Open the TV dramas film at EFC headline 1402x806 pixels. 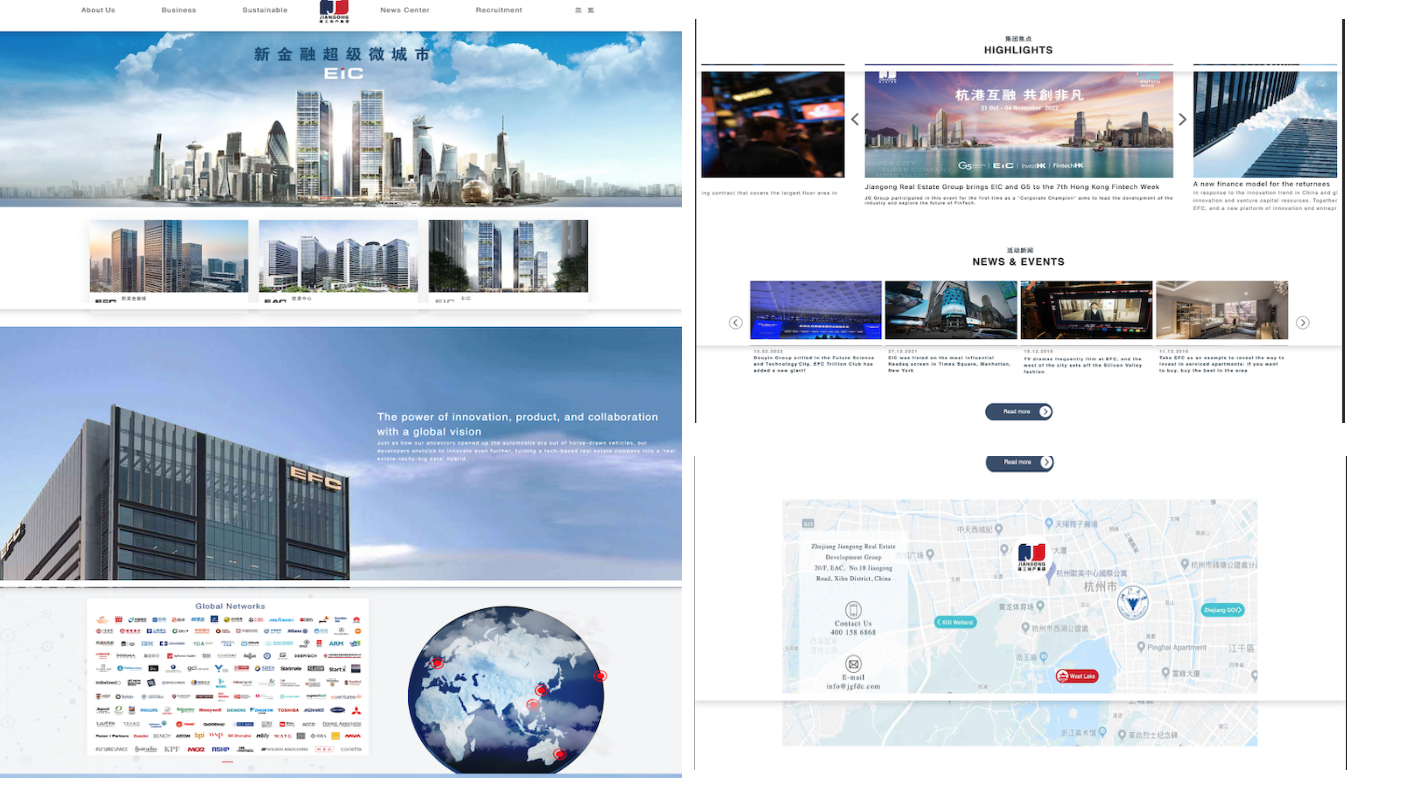point(1082,364)
